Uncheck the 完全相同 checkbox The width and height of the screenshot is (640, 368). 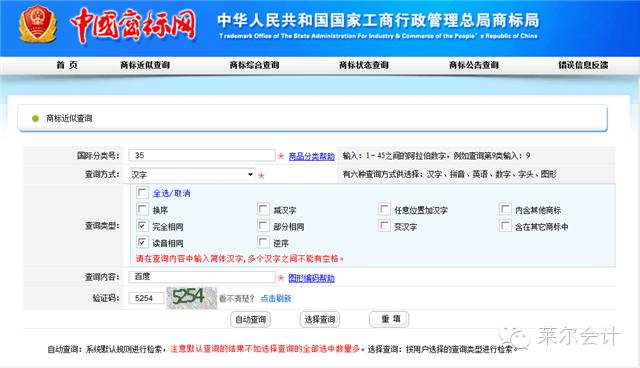[142, 226]
